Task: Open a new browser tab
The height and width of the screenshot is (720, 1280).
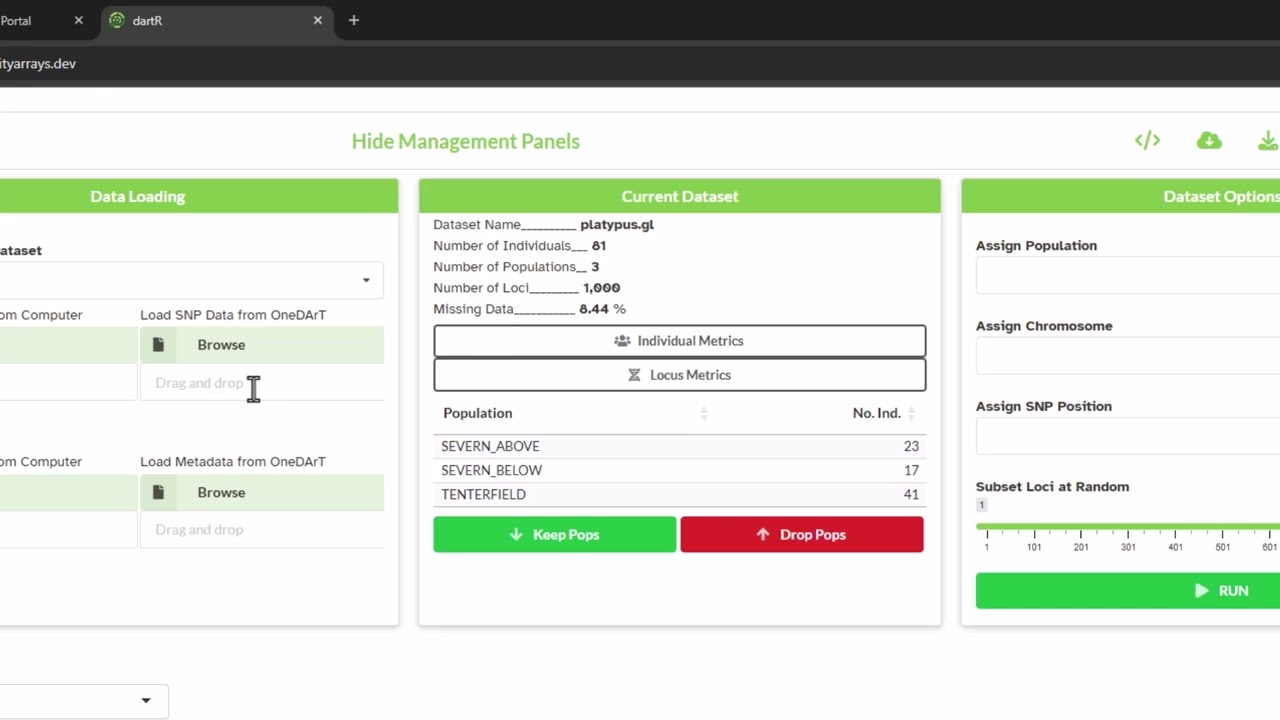Action: pos(353,20)
